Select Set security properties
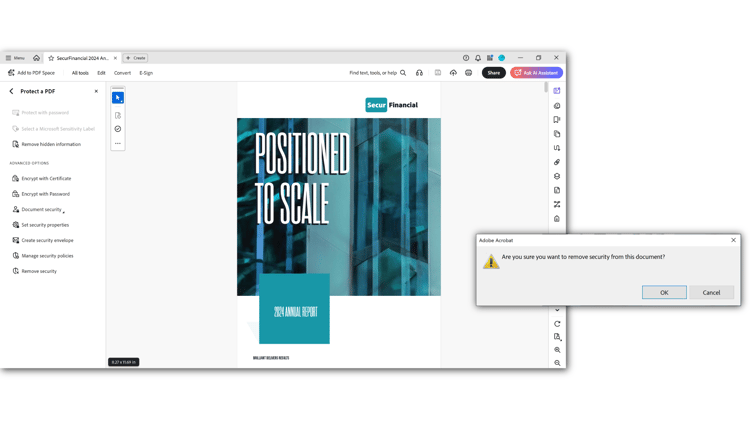750x421 pixels. (x=41, y=225)
